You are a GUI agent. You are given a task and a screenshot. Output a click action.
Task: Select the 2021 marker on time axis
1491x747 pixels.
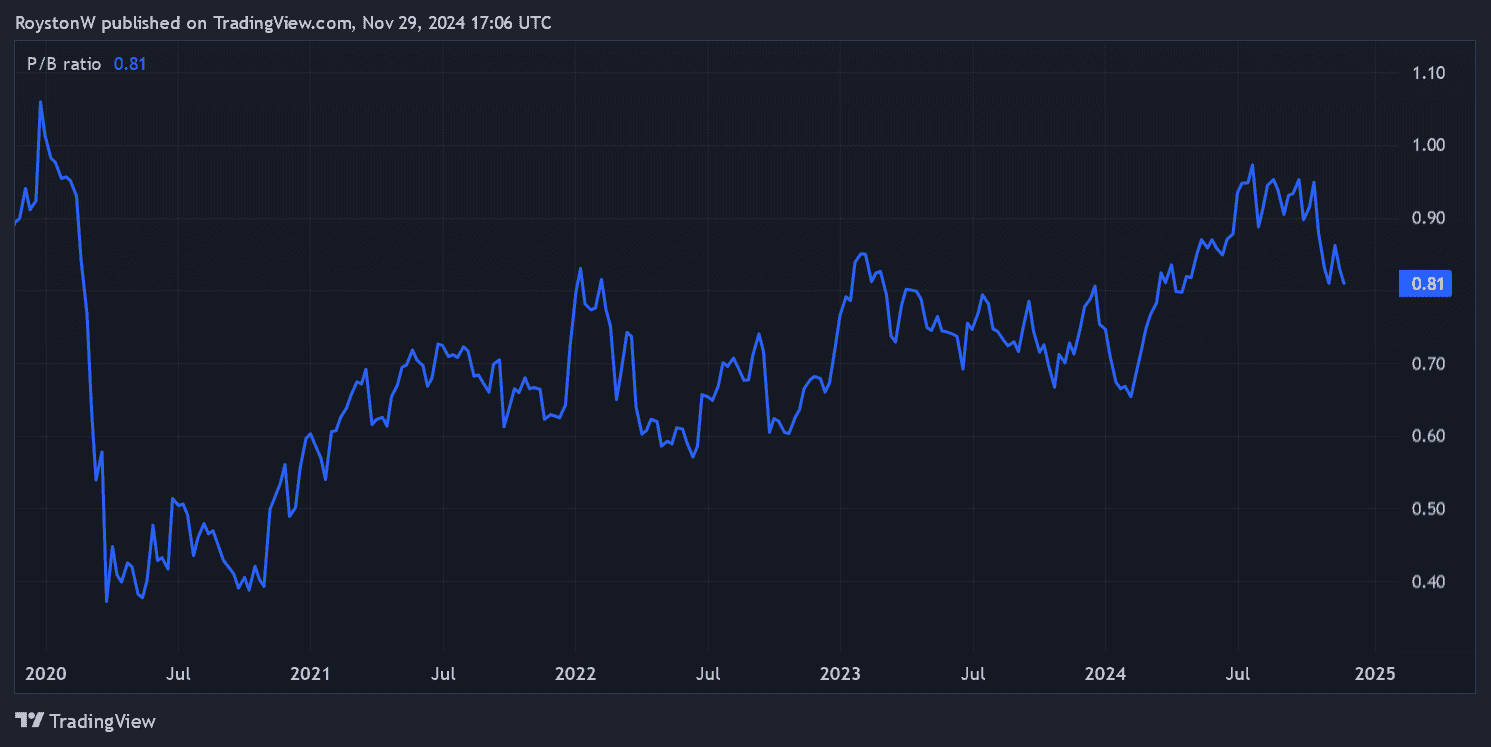[x=310, y=673]
